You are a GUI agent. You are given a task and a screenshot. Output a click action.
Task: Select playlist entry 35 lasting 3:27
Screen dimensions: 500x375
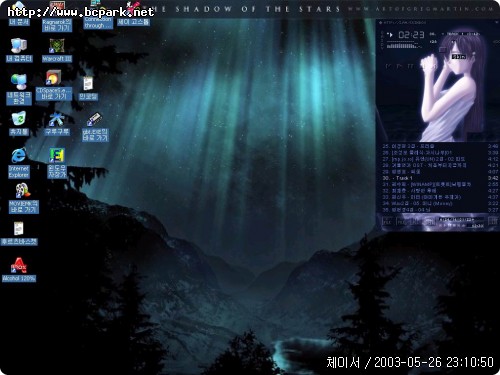tap(440, 210)
